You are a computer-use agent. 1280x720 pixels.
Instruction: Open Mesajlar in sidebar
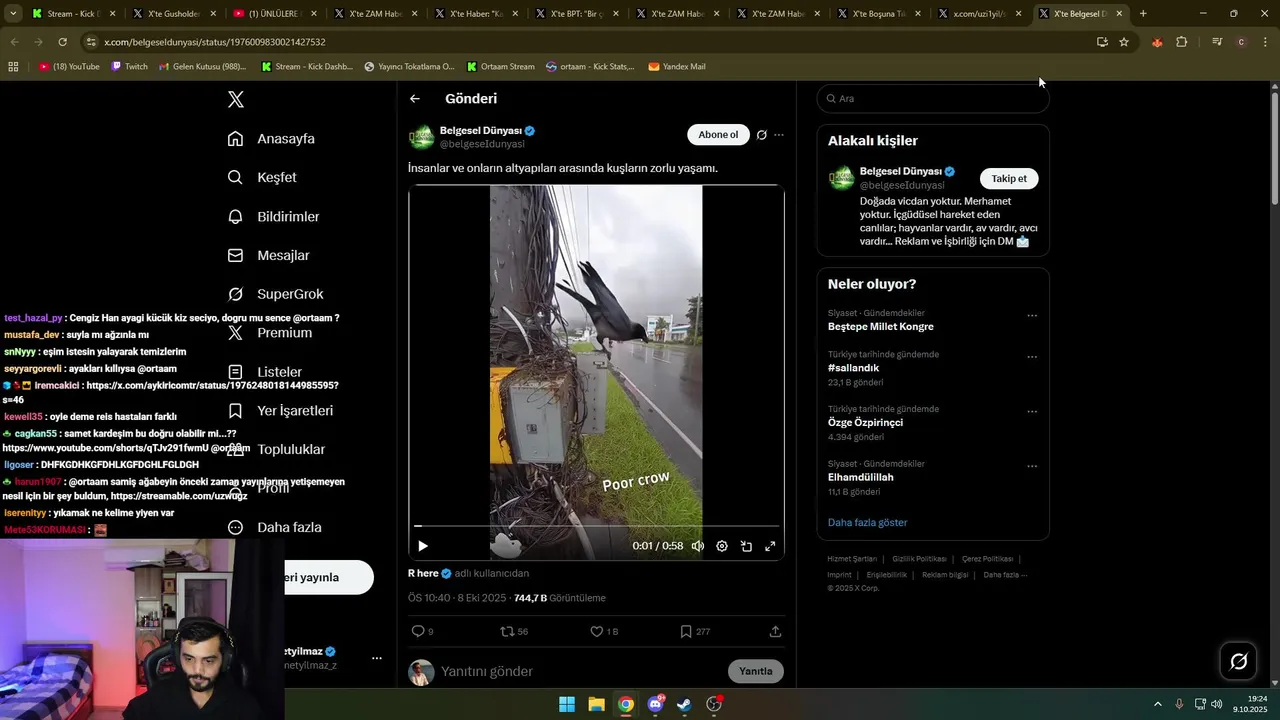tap(283, 255)
